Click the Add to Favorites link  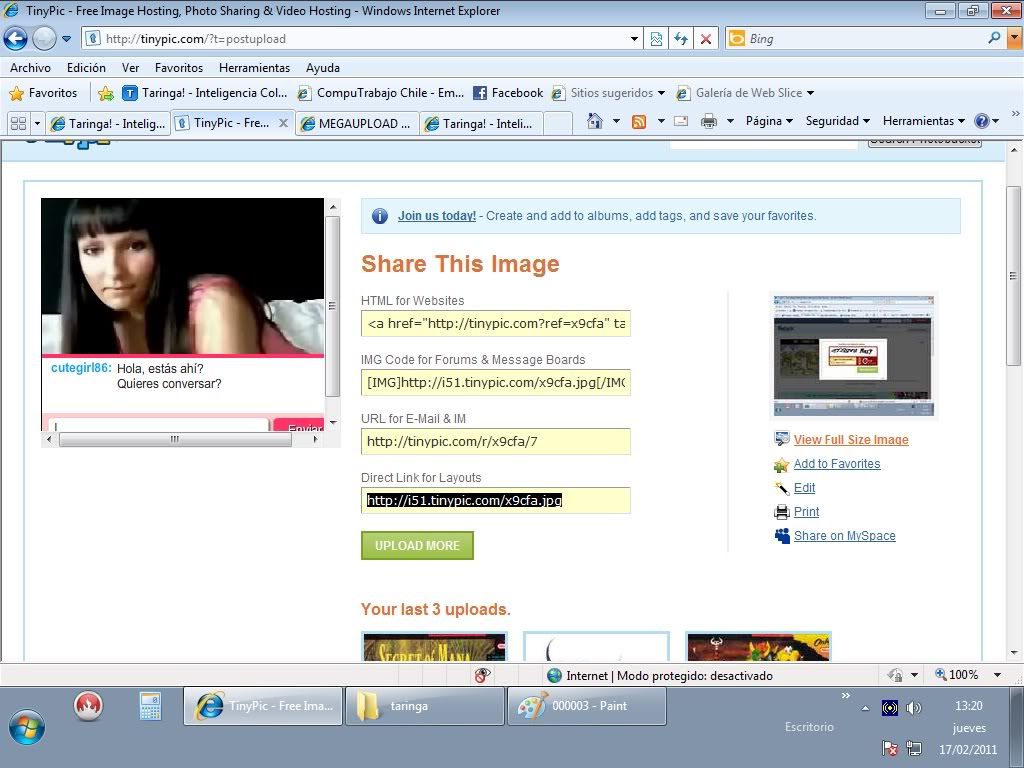[837, 464]
